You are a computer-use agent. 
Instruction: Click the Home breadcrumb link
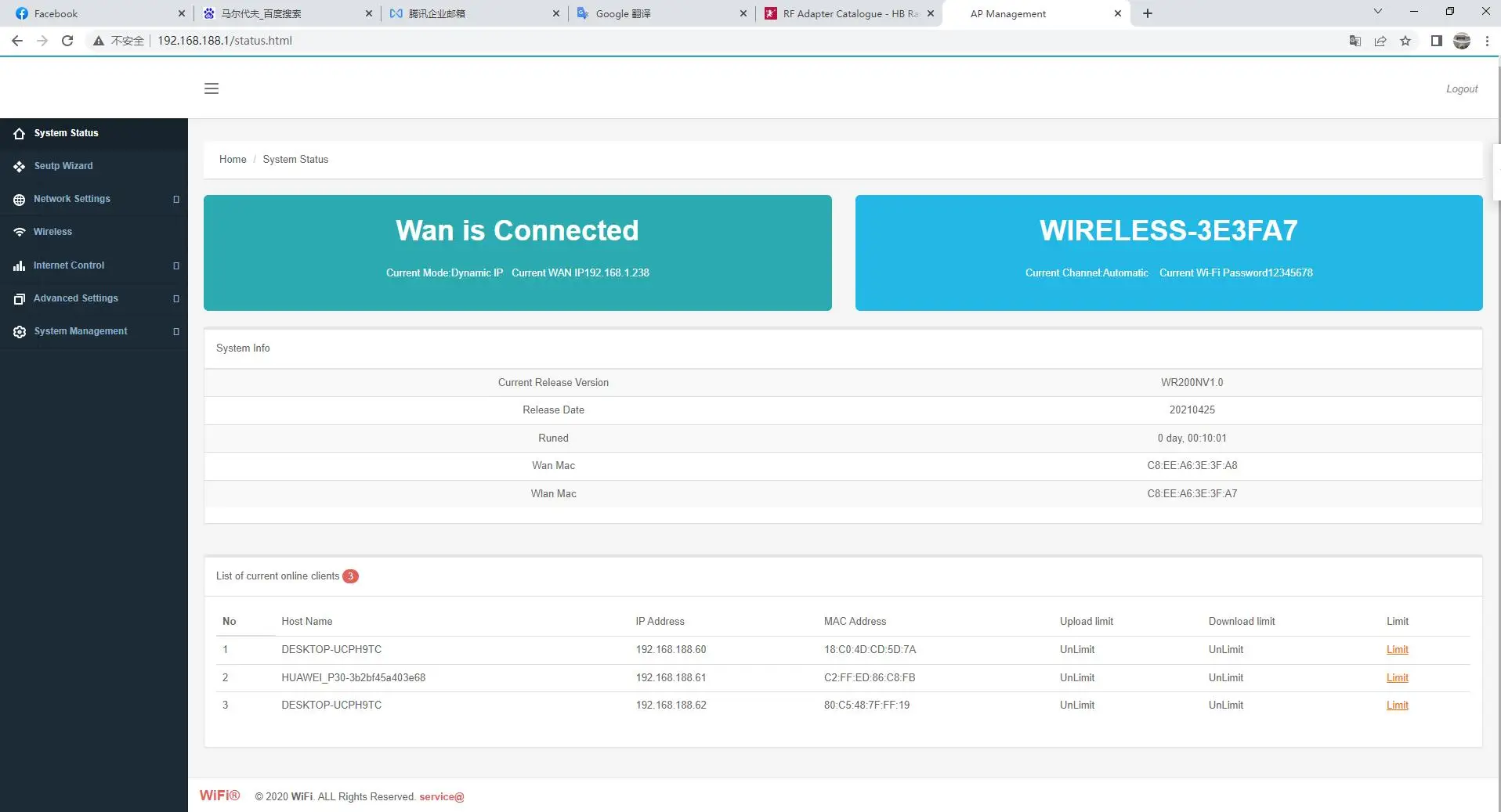(233, 160)
